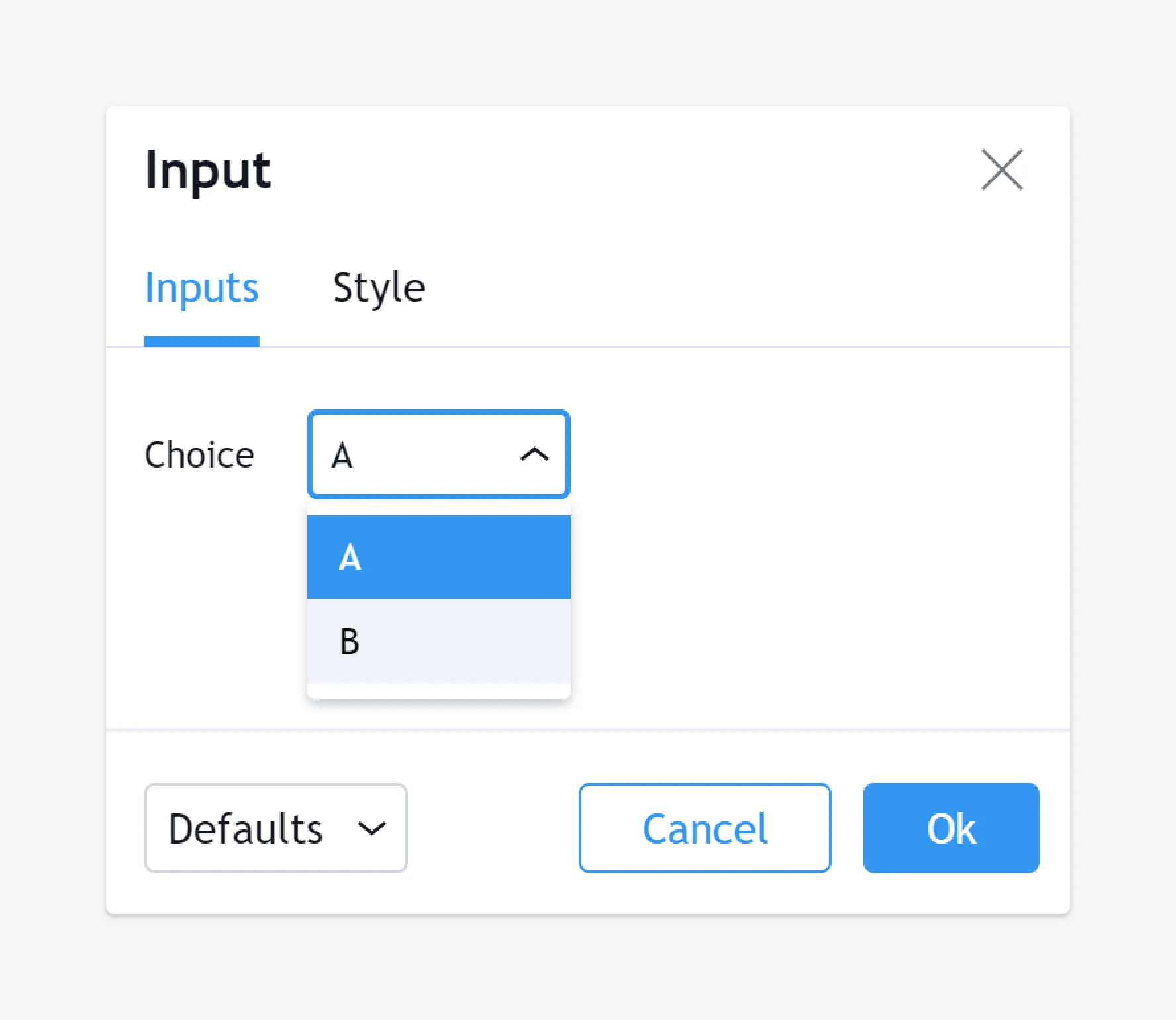Pick the highlighted option A in list
1176x1020 pixels.
pos(438,557)
